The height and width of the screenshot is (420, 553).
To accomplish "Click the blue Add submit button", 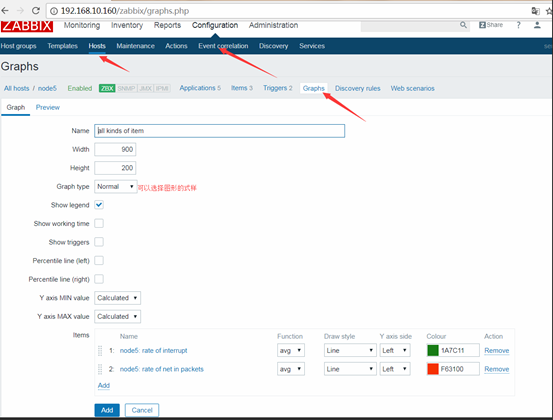I will pyautogui.click(x=107, y=410).
